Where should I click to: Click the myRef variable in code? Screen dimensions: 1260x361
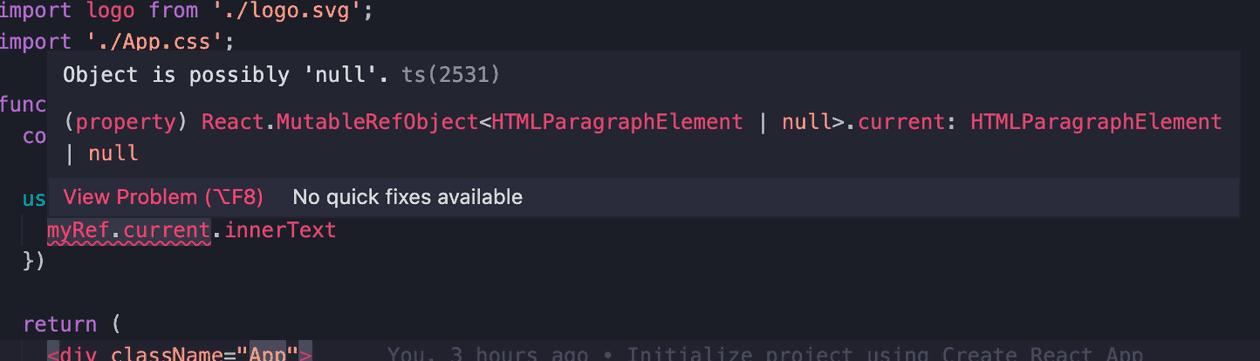point(78,230)
